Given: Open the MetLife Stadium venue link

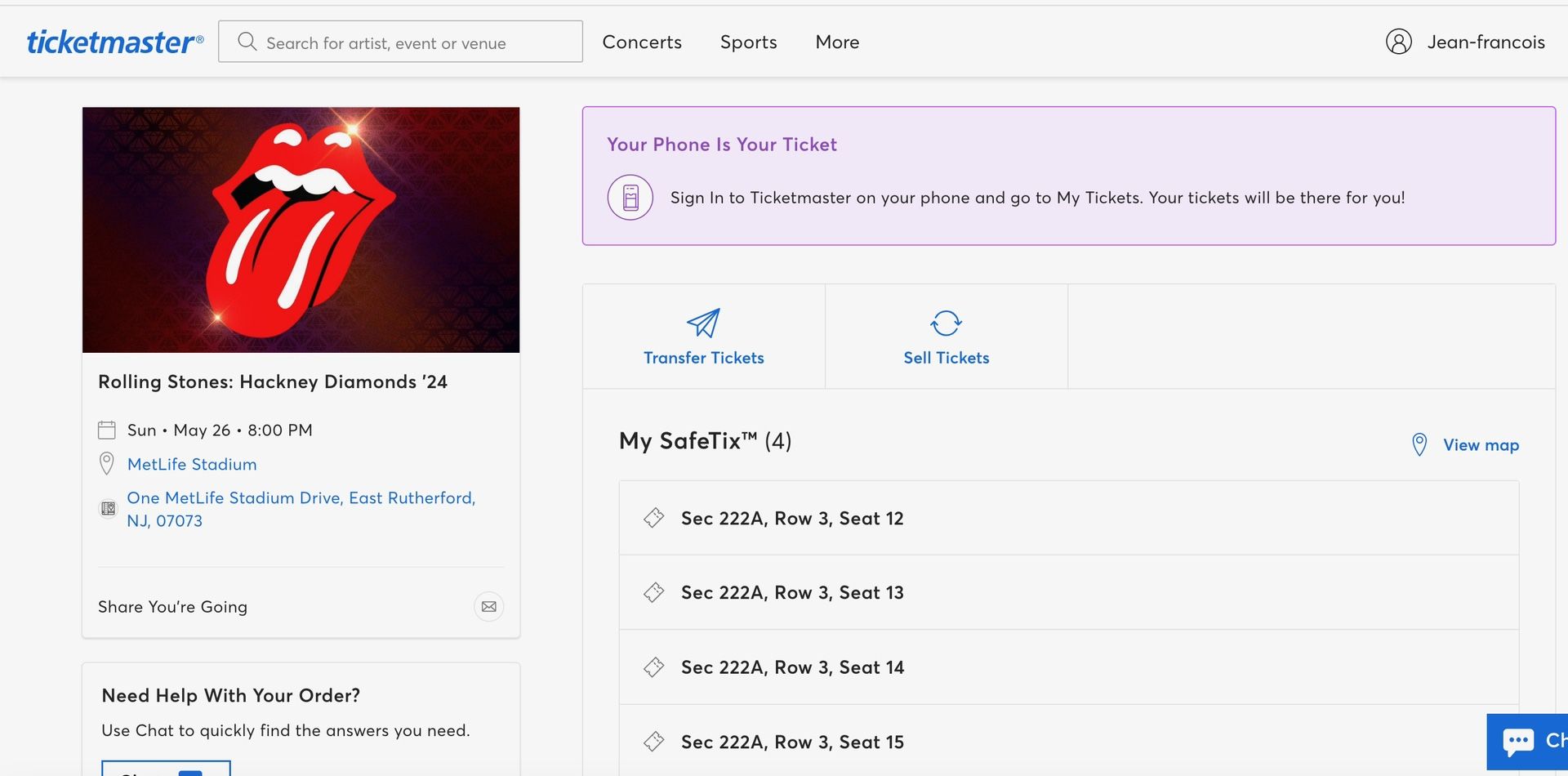Looking at the screenshot, I should click(x=192, y=464).
